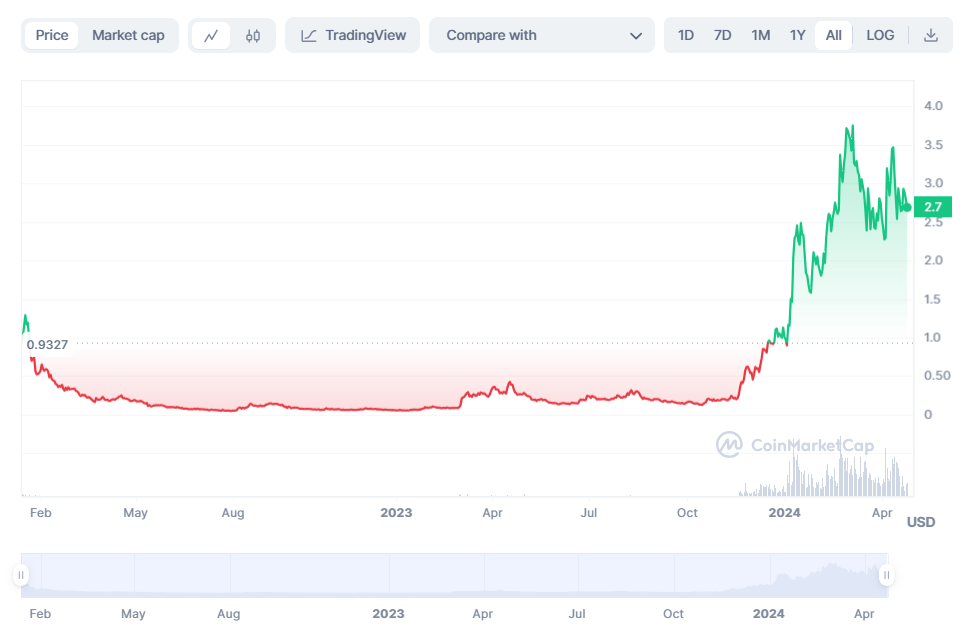
Task: Switch to the 7D timeframe
Action: click(722, 35)
